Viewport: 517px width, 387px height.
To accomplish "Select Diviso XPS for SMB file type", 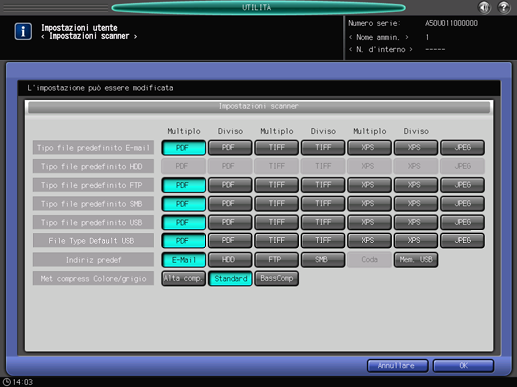I will [416, 204].
